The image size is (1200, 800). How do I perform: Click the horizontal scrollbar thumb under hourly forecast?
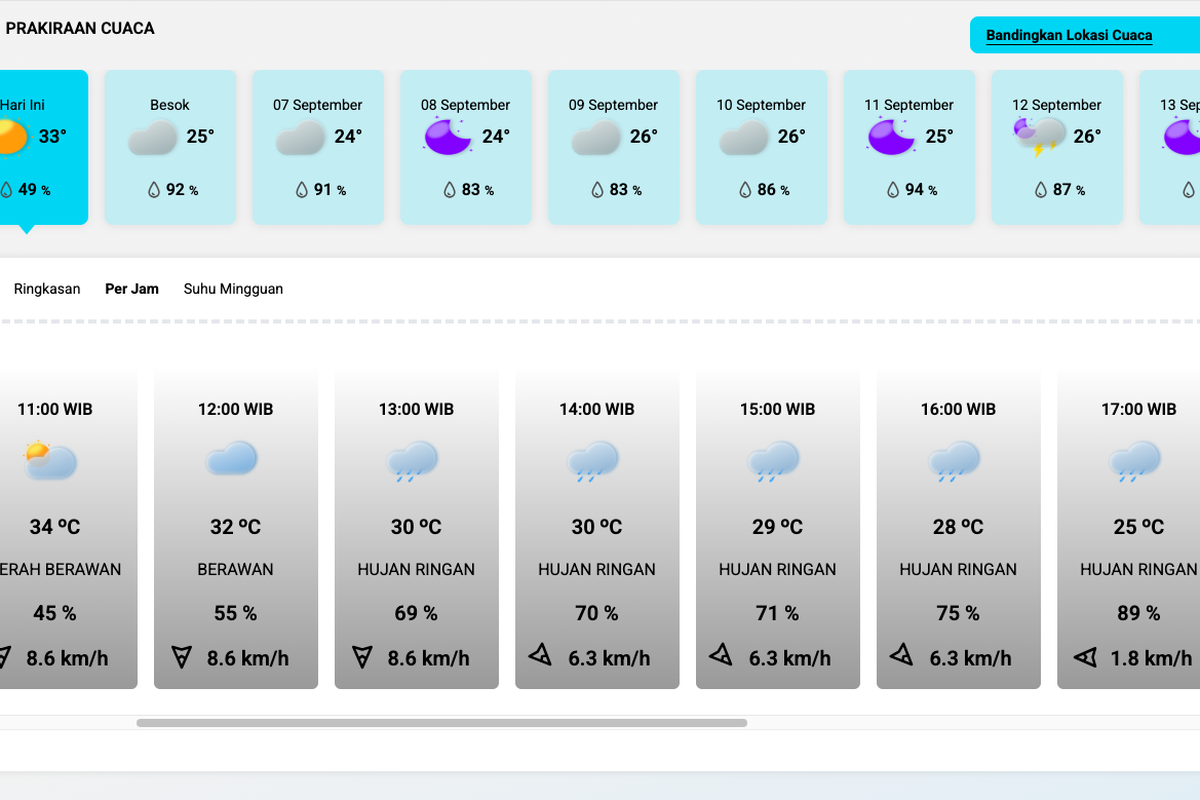[x=442, y=722]
